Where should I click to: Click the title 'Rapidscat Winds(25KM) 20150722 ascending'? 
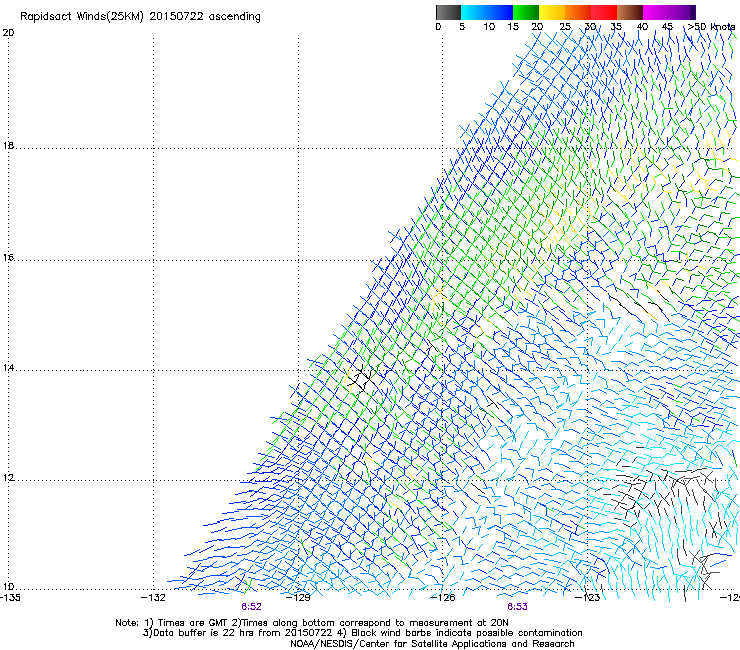coord(140,17)
